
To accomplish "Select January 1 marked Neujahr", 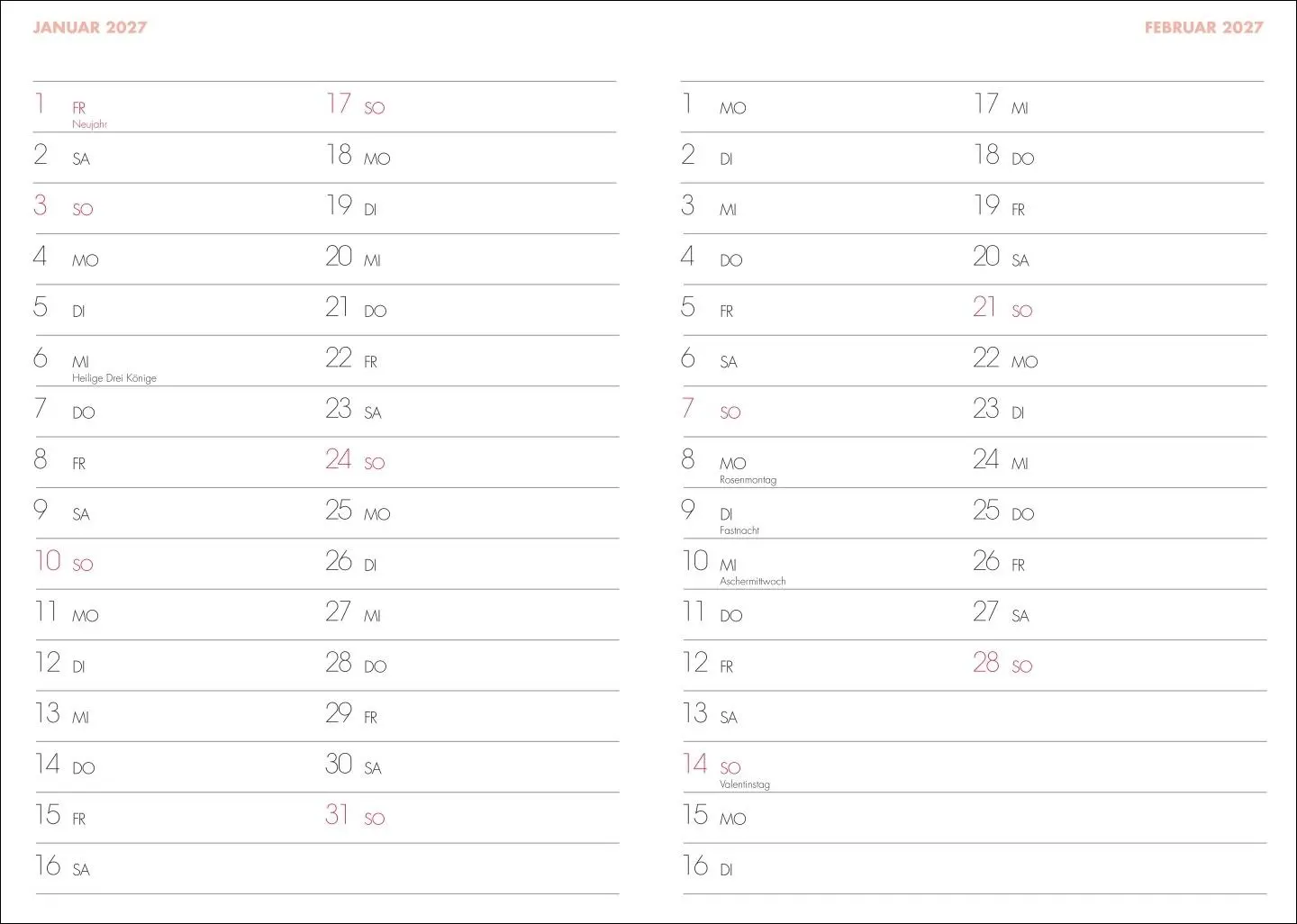I will tap(179, 107).
